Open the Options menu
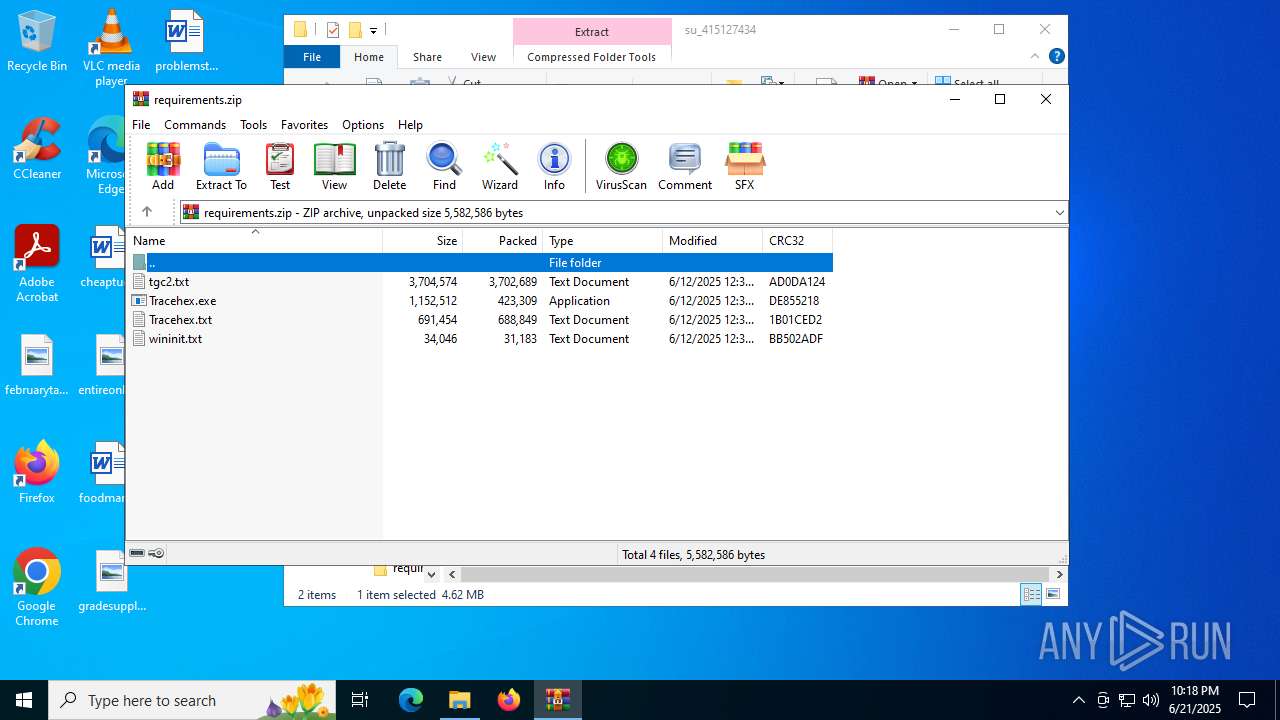The height and width of the screenshot is (720, 1280). tap(363, 125)
